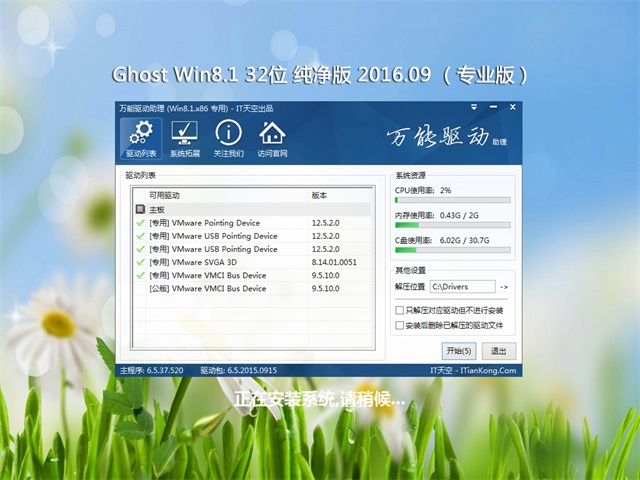
Task: Click the arrow next to C:\Drivers path
Action: [x=503, y=287]
